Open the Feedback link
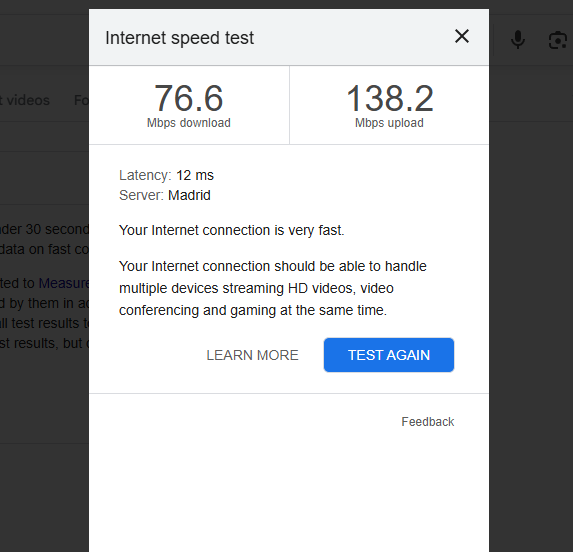The image size is (573, 552). pyautogui.click(x=428, y=422)
